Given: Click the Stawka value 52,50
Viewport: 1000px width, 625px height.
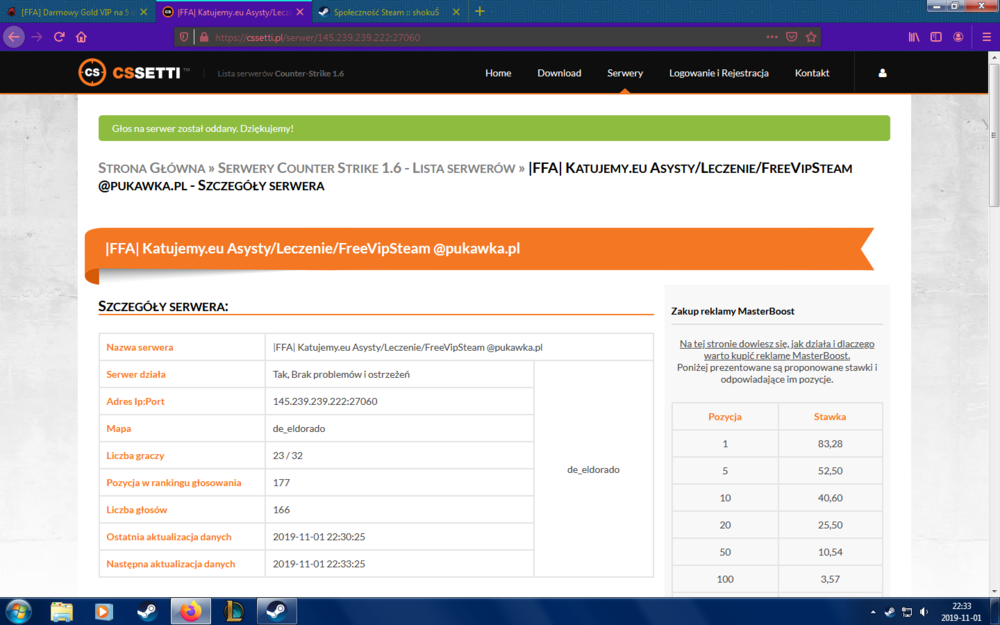Looking at the screenshot, I should [x=830, y=471].
